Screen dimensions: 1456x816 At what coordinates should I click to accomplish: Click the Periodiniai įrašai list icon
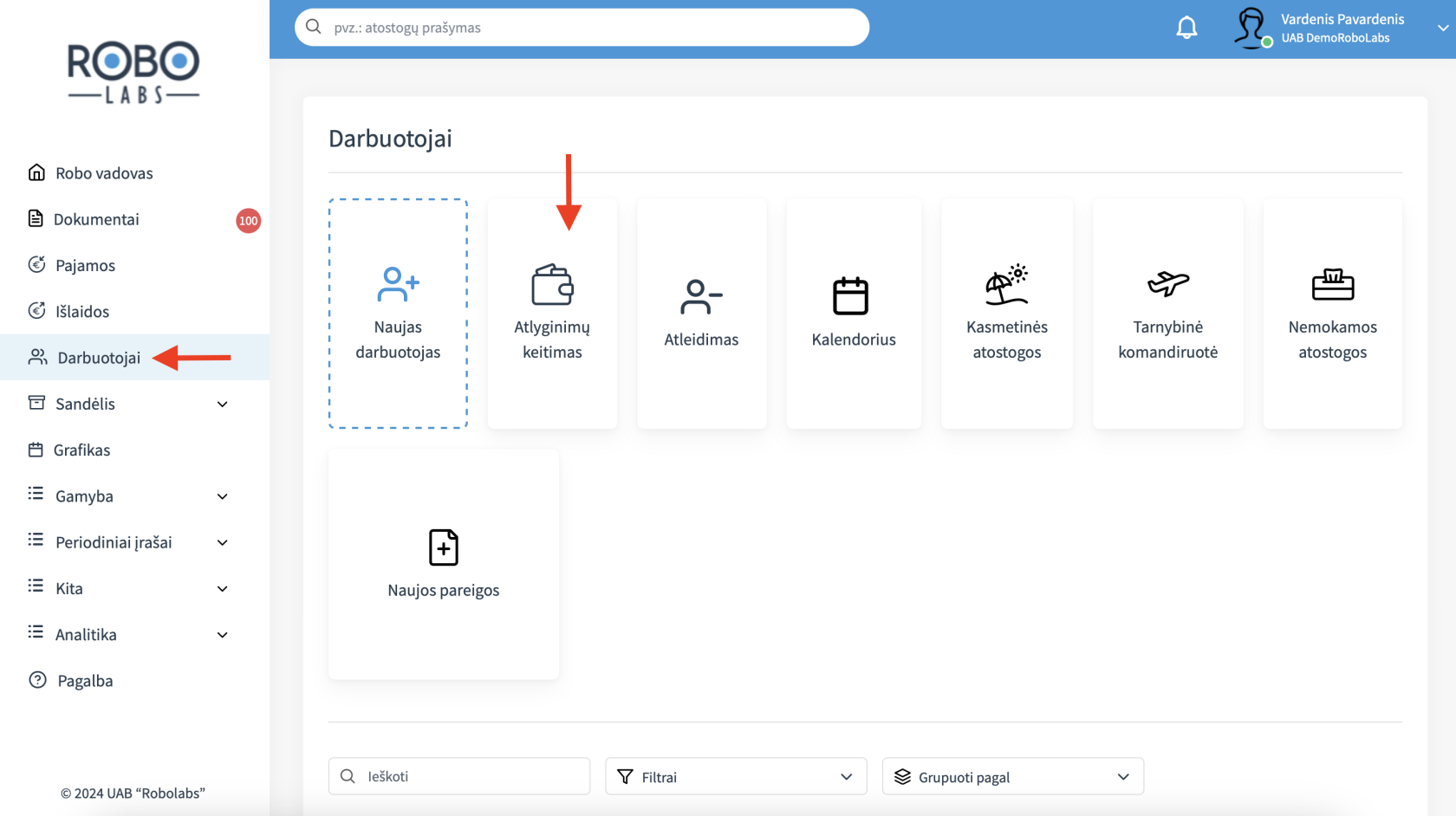click(36, 541)
